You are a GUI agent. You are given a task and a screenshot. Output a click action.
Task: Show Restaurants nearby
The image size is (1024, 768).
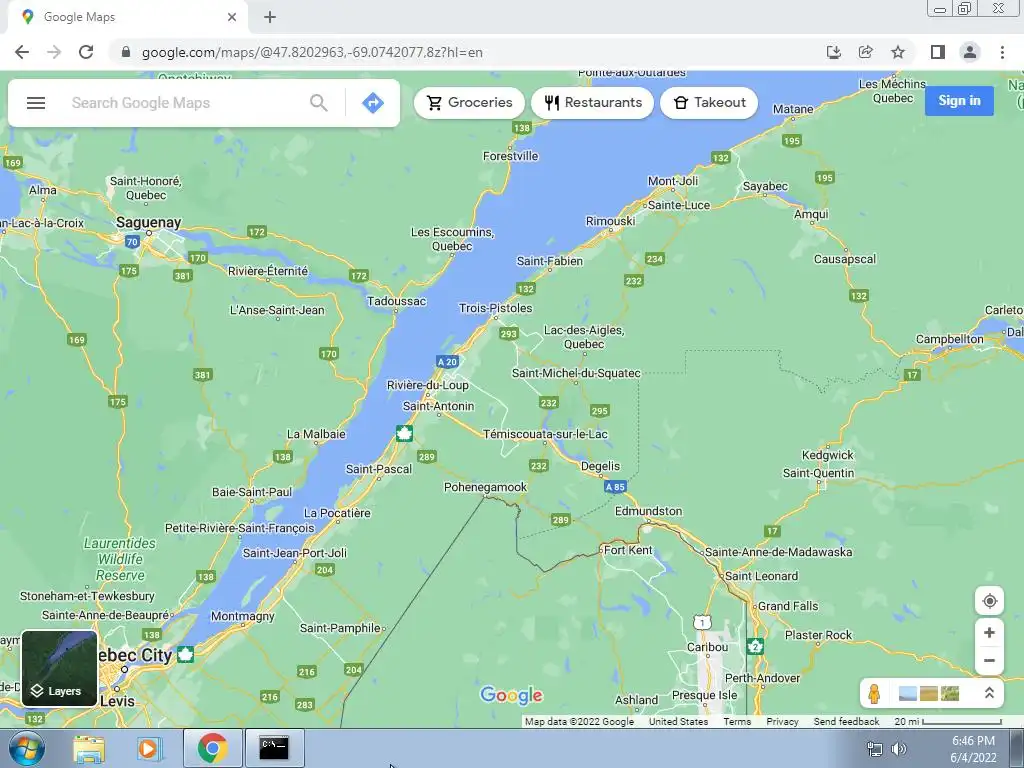(592, 103)
